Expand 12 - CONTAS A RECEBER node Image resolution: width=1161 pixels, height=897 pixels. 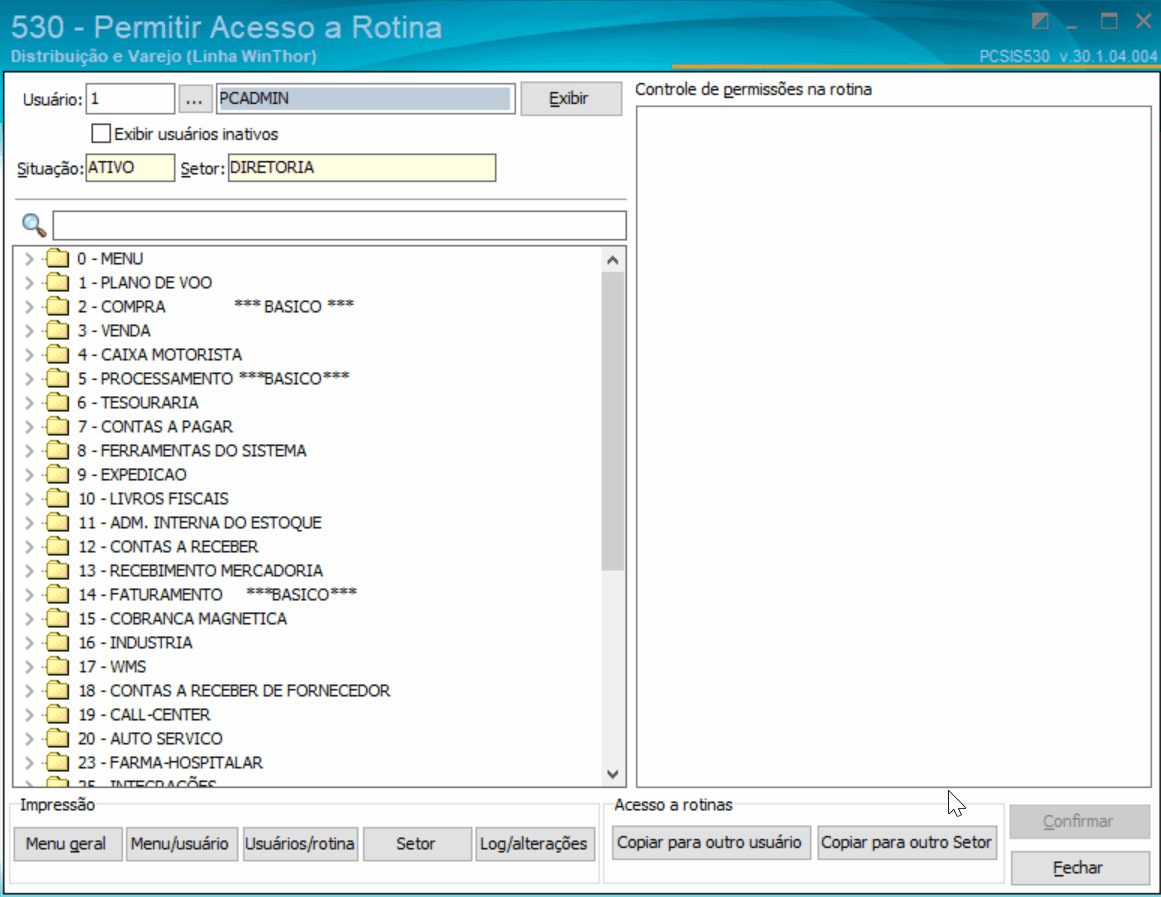(x=30, y=547)
